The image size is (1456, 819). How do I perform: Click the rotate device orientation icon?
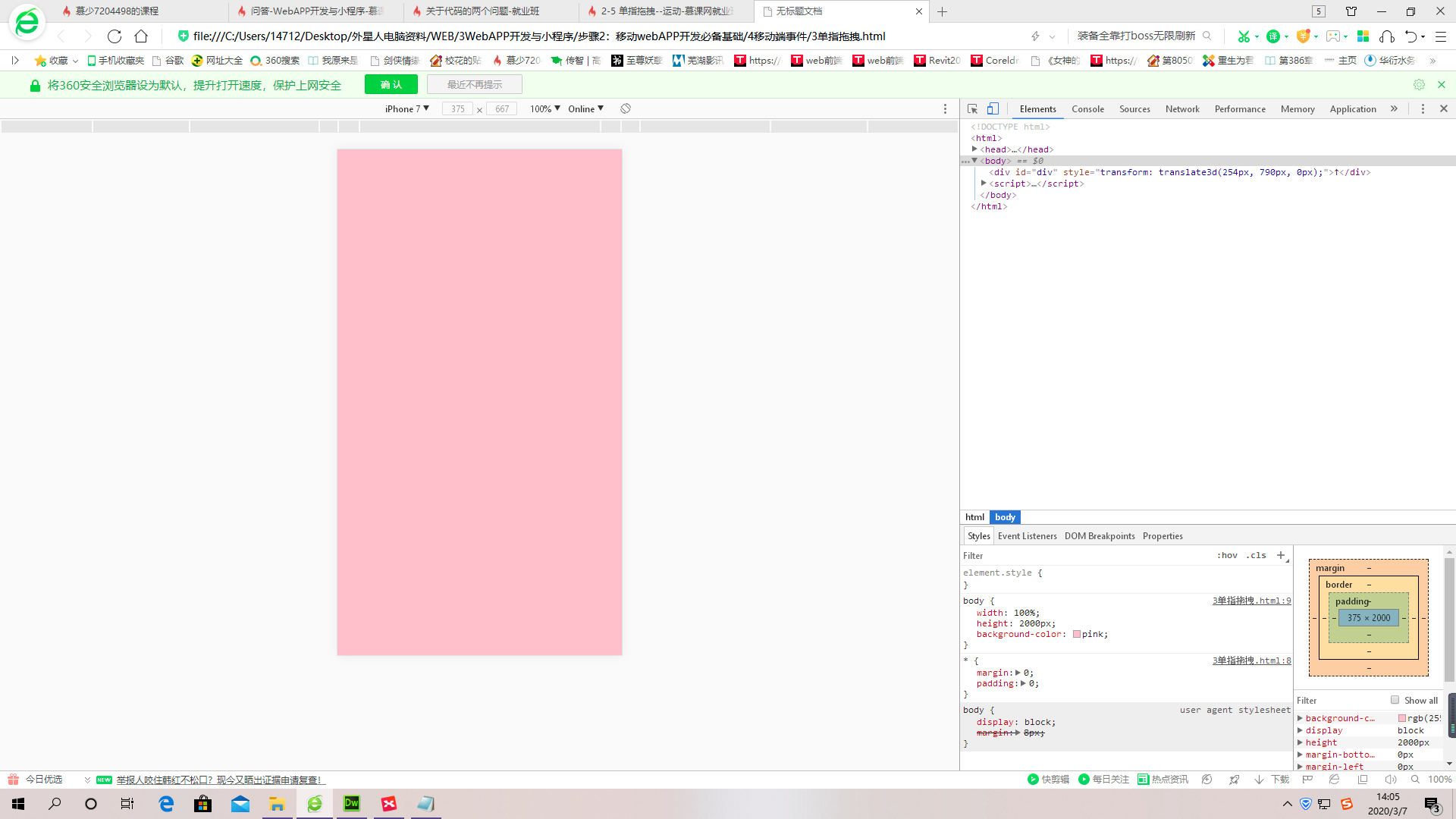tap(626, 109)
